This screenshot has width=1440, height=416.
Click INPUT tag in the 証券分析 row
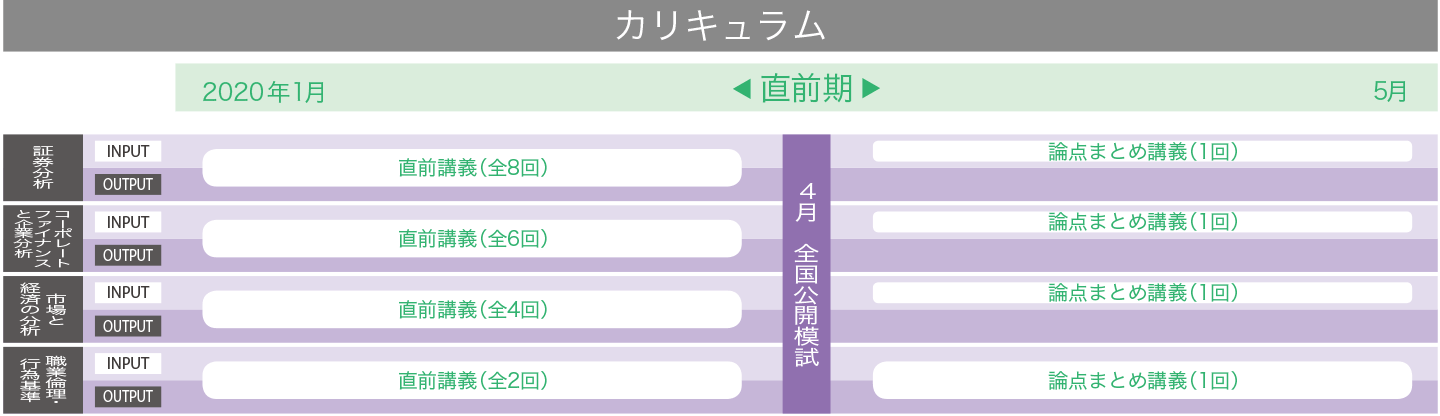pos(128,151)
